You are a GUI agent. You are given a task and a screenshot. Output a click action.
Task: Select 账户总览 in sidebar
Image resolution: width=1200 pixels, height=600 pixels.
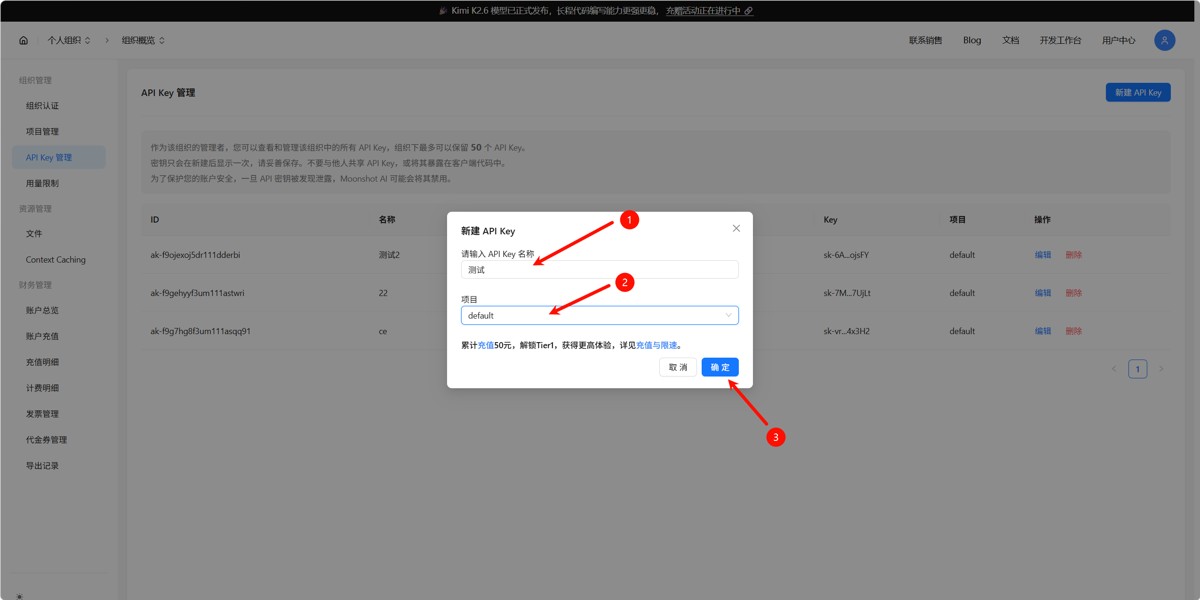[x=59, y=310]
